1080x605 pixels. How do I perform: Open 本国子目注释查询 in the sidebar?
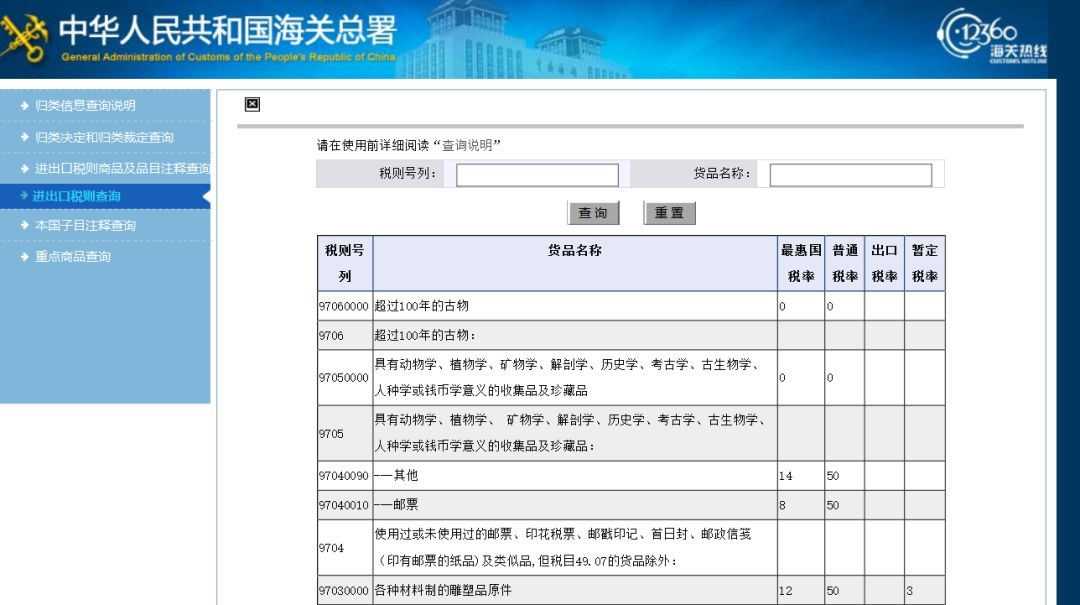tap(85, 225)
